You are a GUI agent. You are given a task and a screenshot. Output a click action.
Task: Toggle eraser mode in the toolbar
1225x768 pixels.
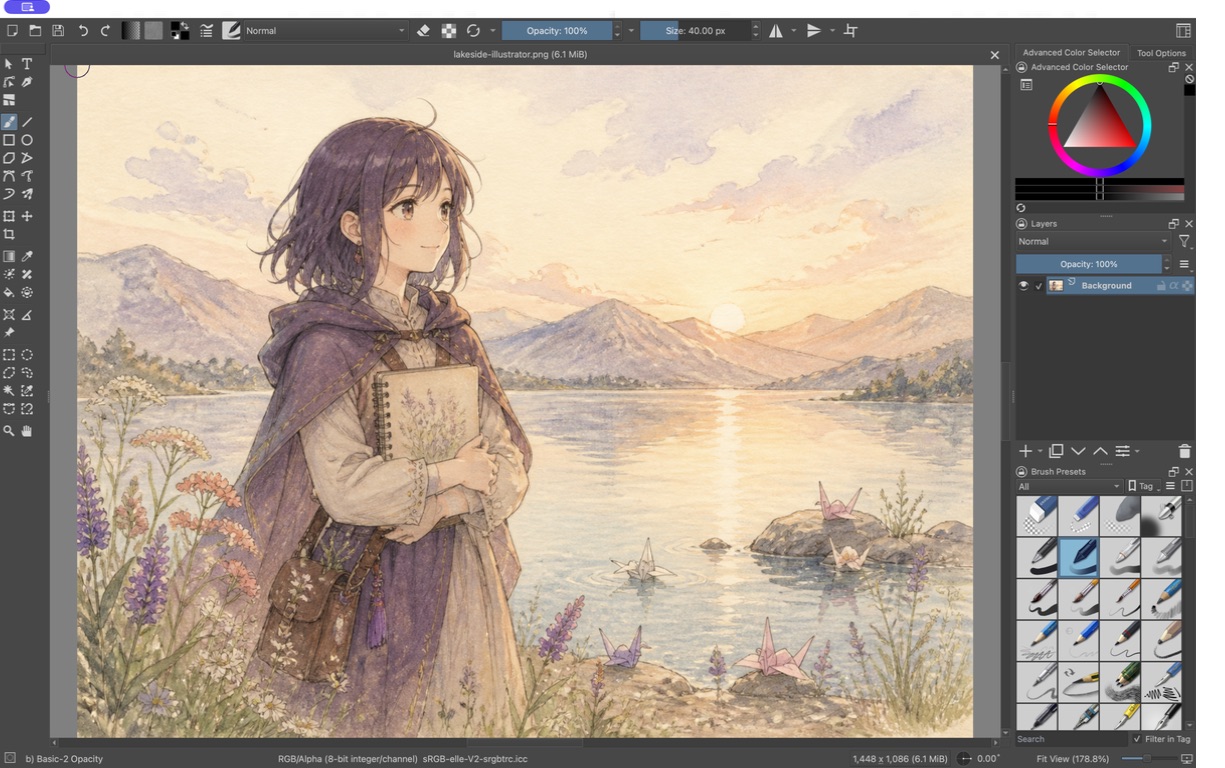[423, 31]
